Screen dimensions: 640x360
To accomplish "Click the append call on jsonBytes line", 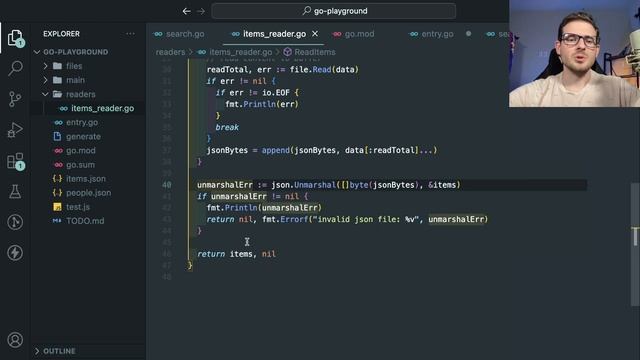I will (276, 150).
